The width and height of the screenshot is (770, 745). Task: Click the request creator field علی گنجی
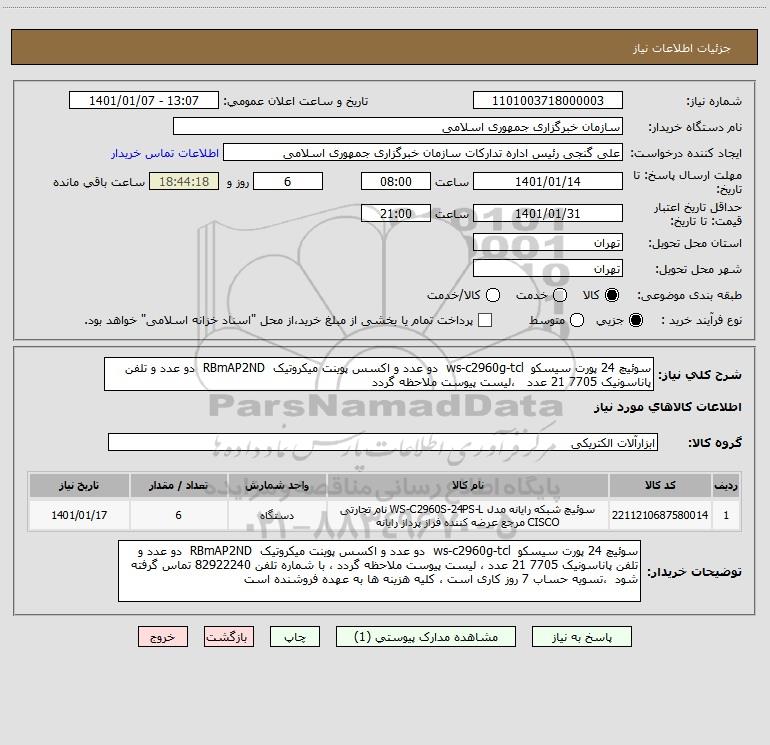point(423,153)
